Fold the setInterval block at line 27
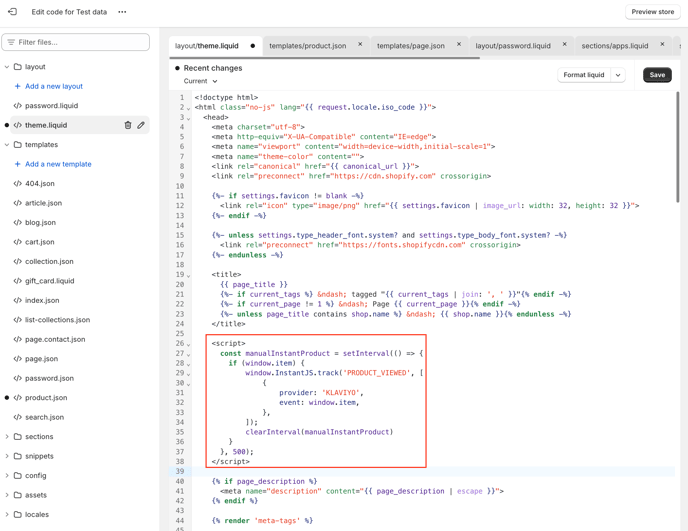Viewport: 688px width, 531px height. tap(188, 354)
